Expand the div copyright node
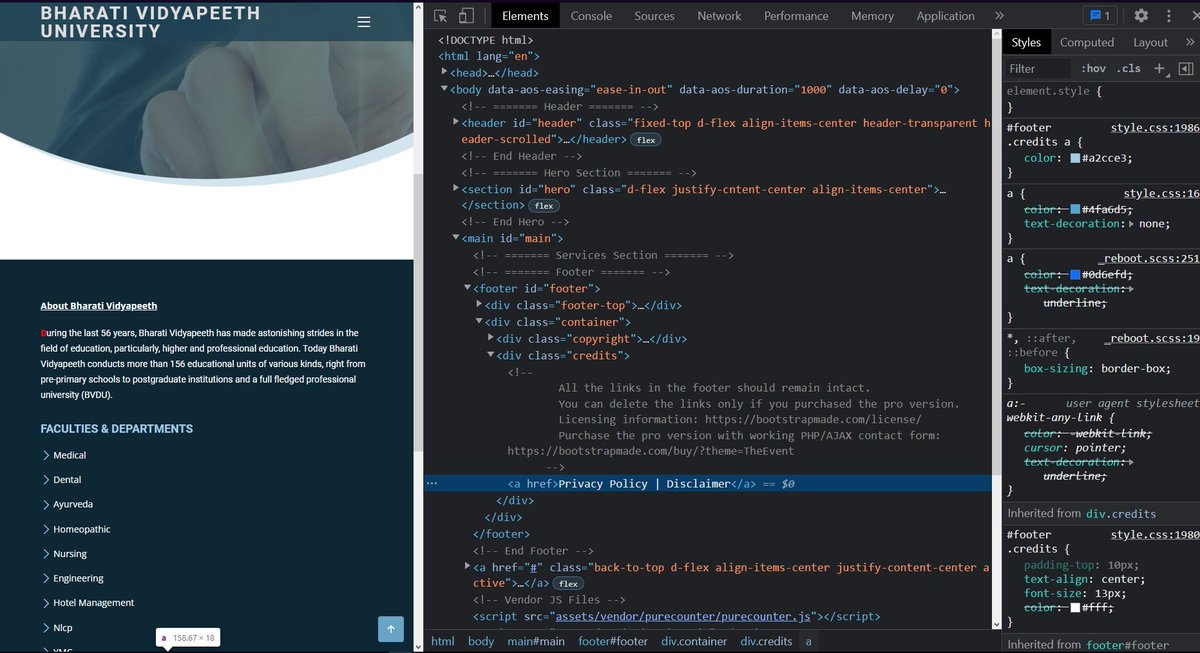1200x653 pixels. point(490,338)
